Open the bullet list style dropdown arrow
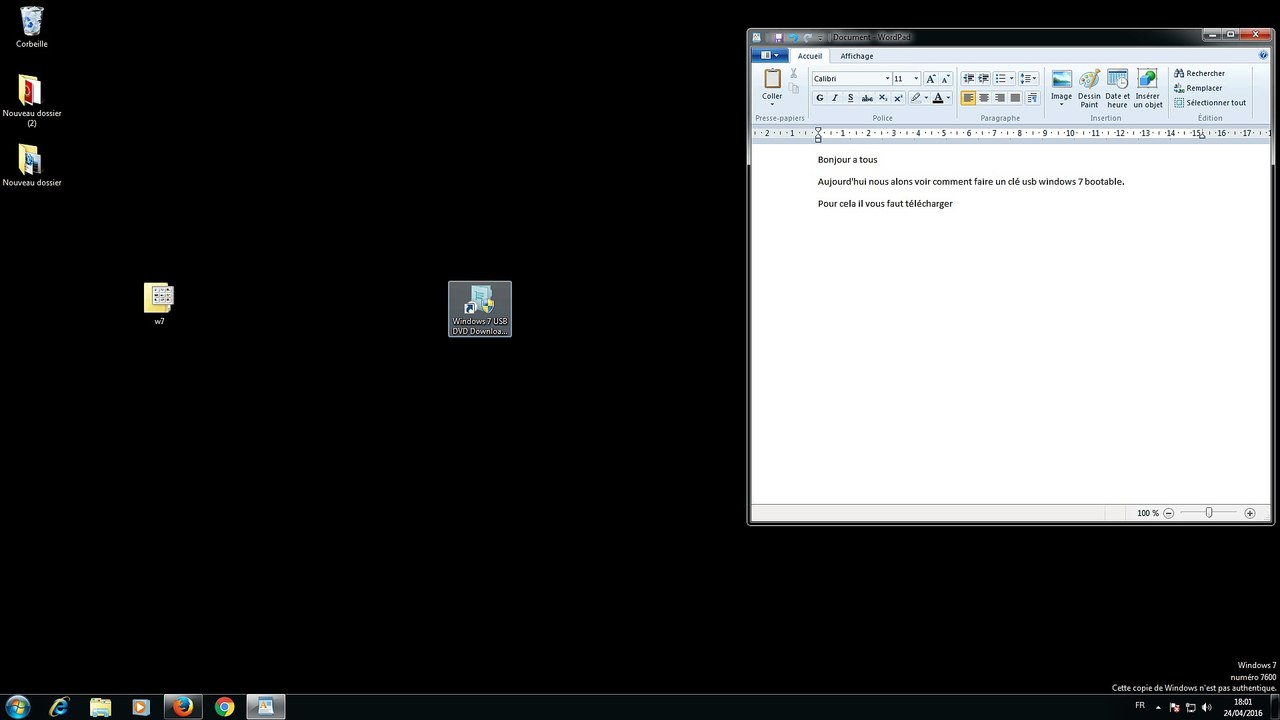The image size is (1280, 720). [x=1011, y=78]
